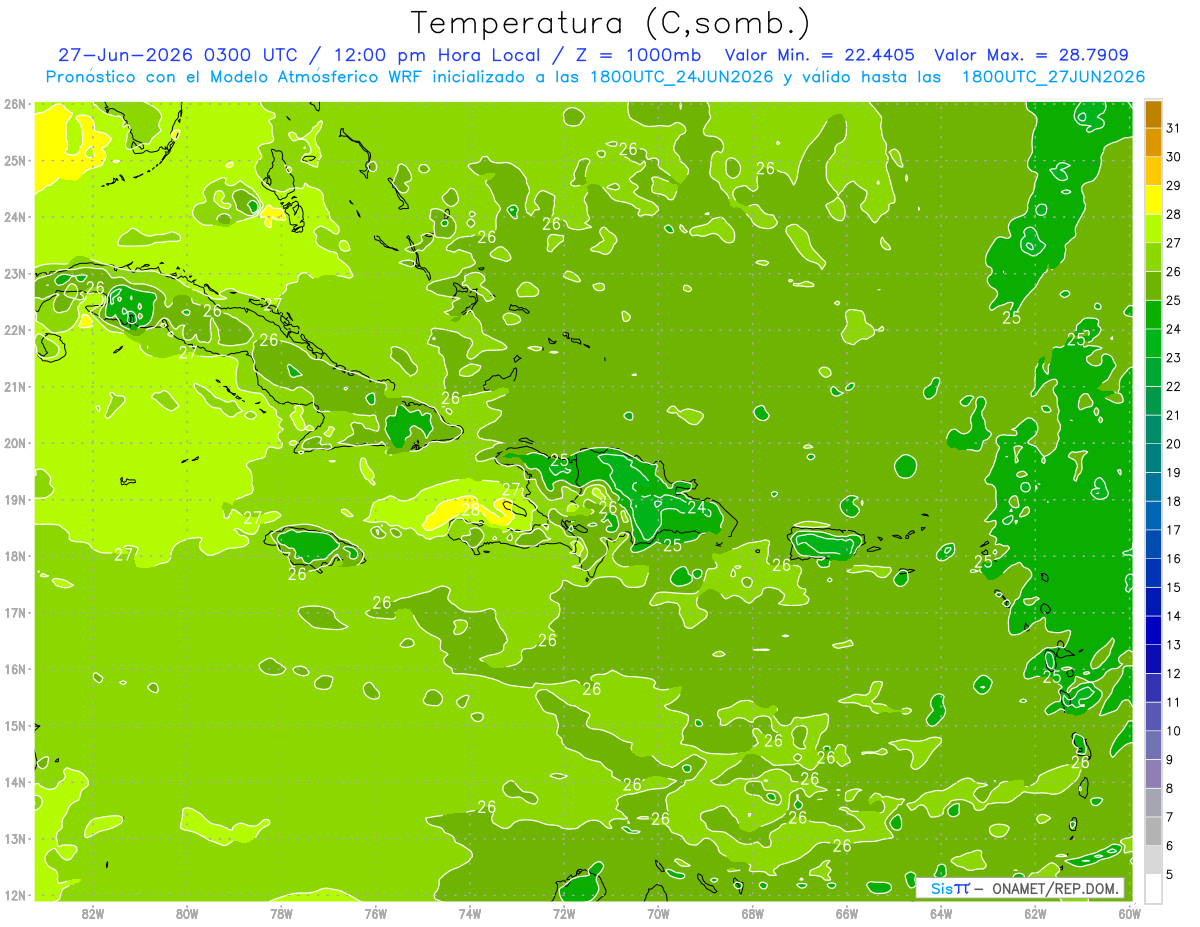
Task: Click the 18N latitude axis label
Action: [15, 556]
